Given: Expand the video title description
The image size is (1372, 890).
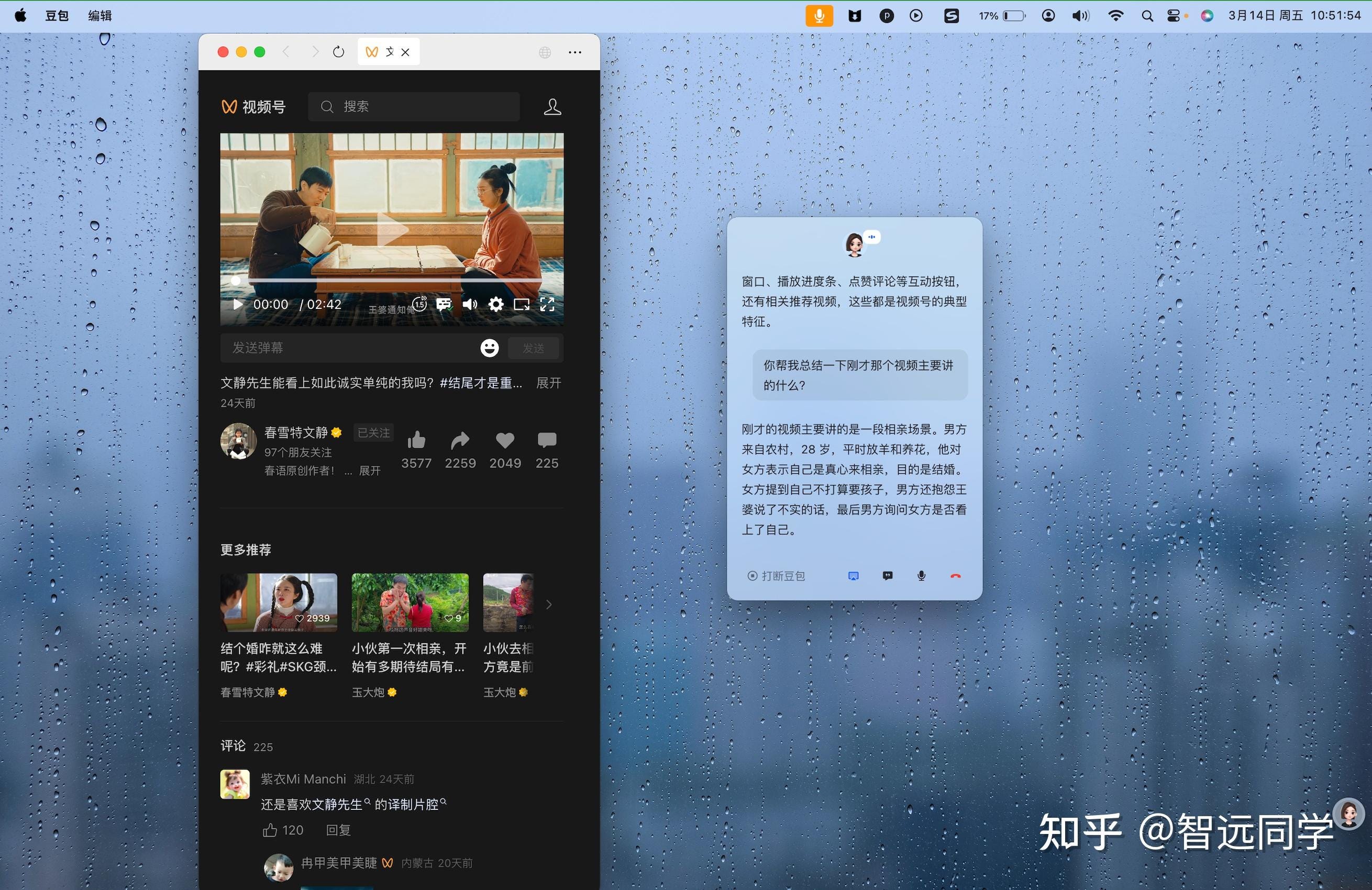Looking at the screenshot, I should coord(548,383).
